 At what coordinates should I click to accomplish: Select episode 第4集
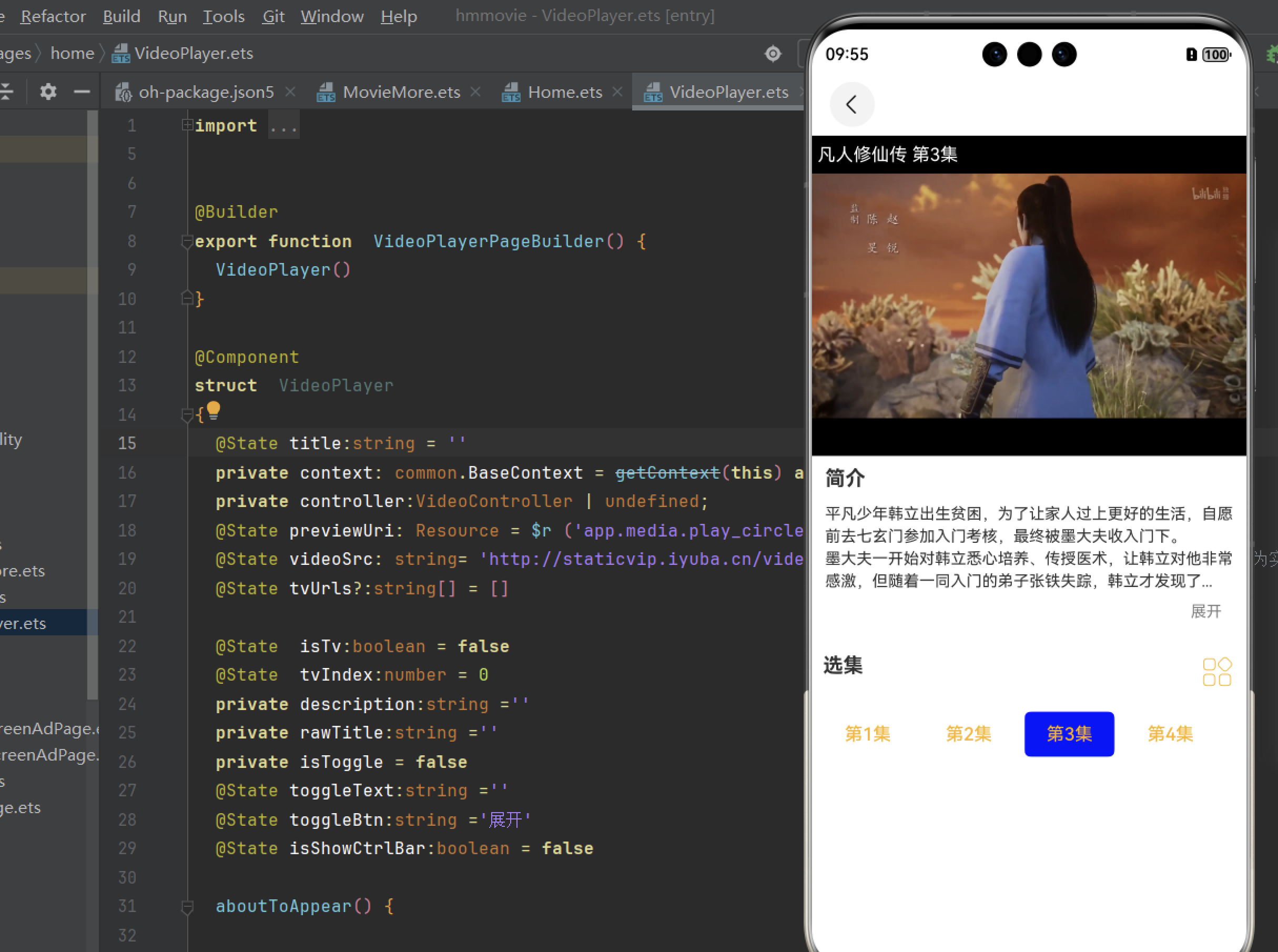pyautogui.click(x=1170, y=734)
